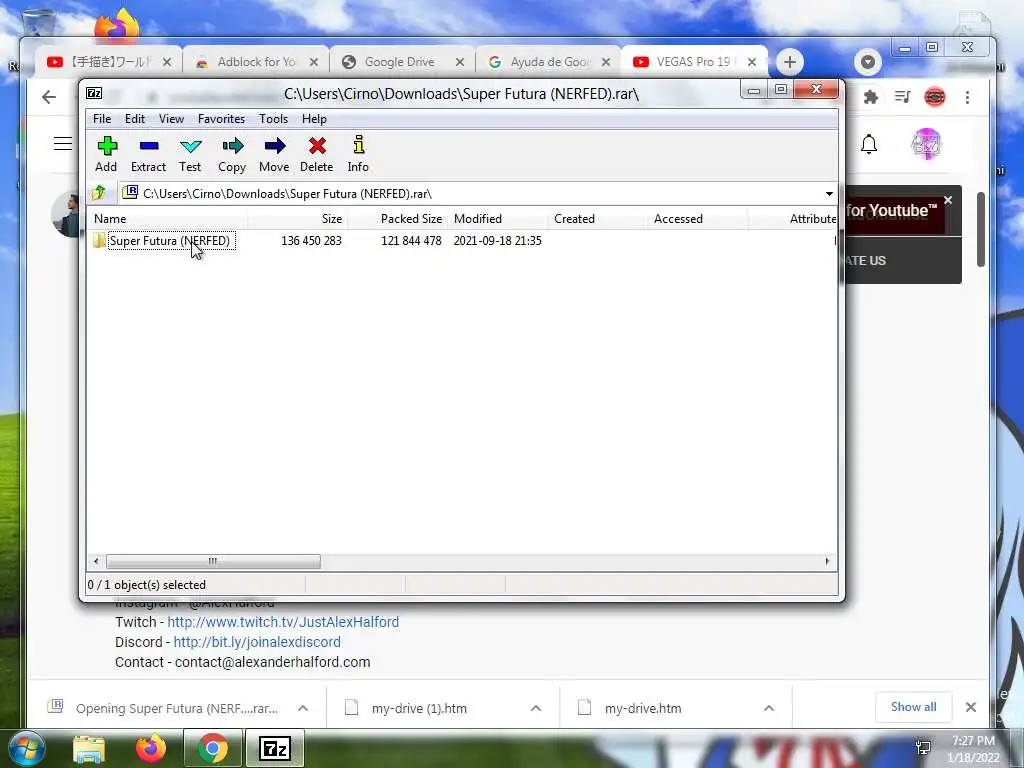Close the Adblock for Youtube popup

coord(948,200)
